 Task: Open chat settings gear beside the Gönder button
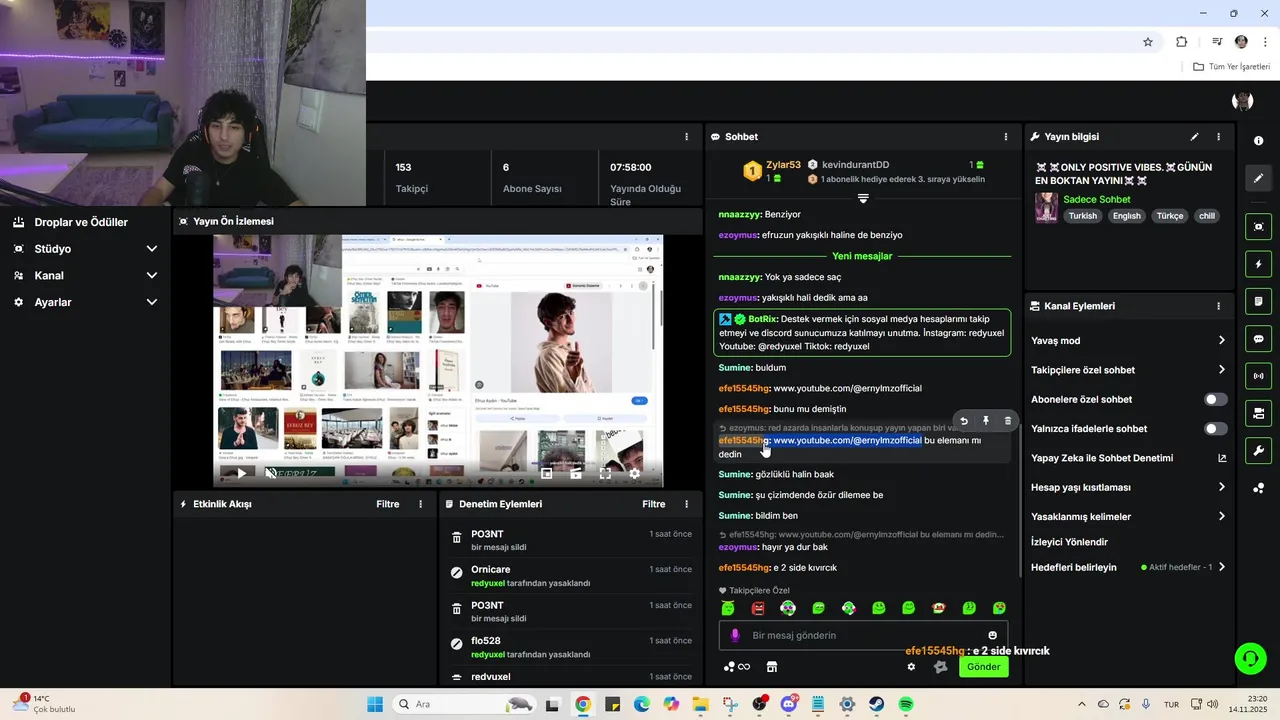click(911, 667)
